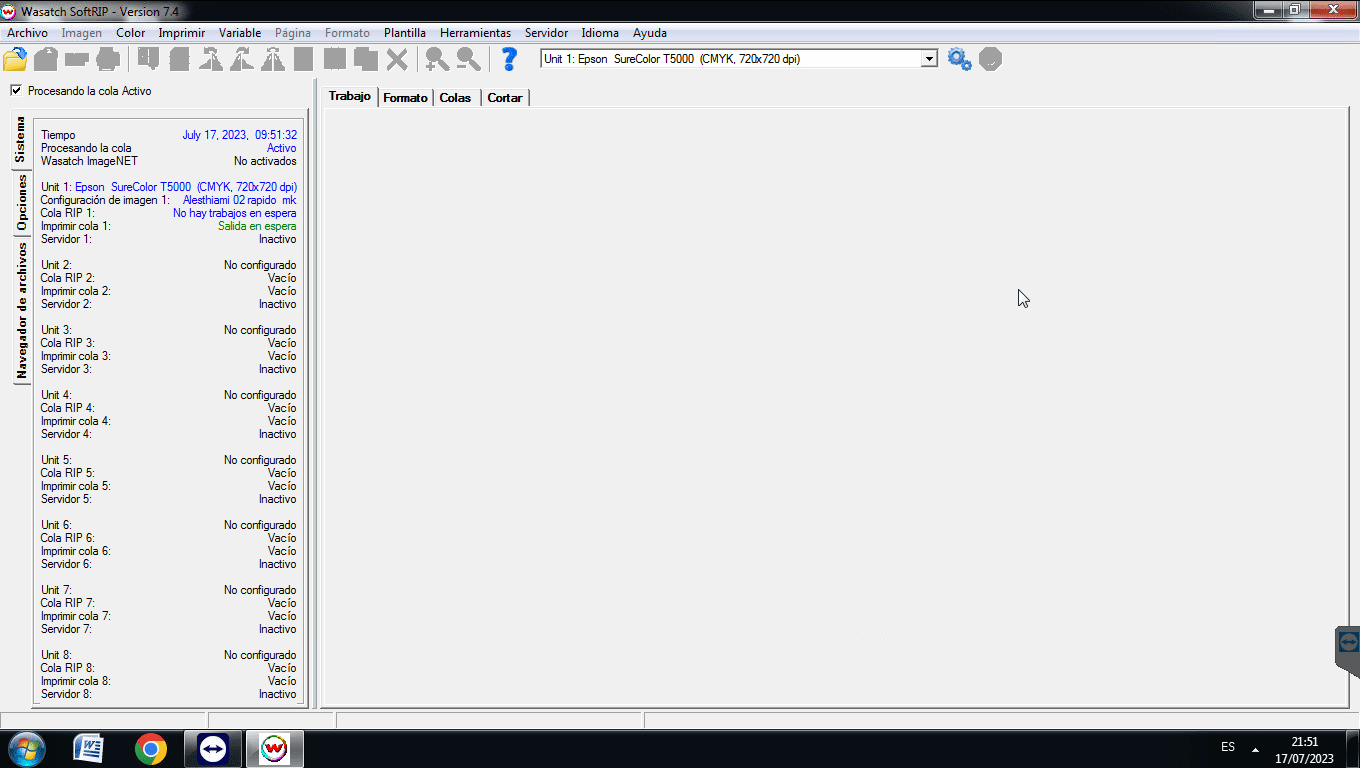Open the Servidor menu
The image size is (1360, 768).
point(546,33)
